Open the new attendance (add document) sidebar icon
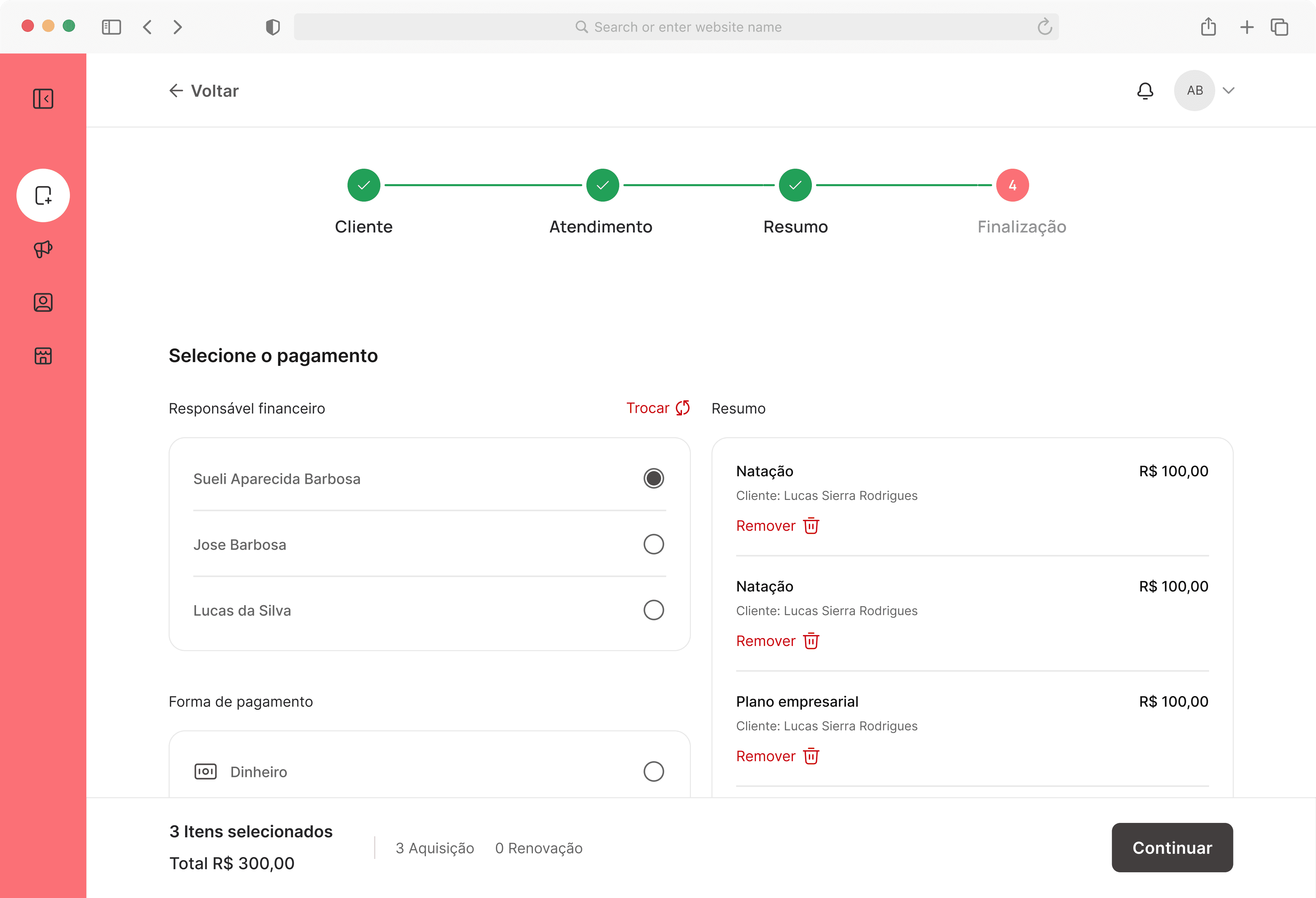The width and height of the screenshot is (1316, 898). point(43,195)
